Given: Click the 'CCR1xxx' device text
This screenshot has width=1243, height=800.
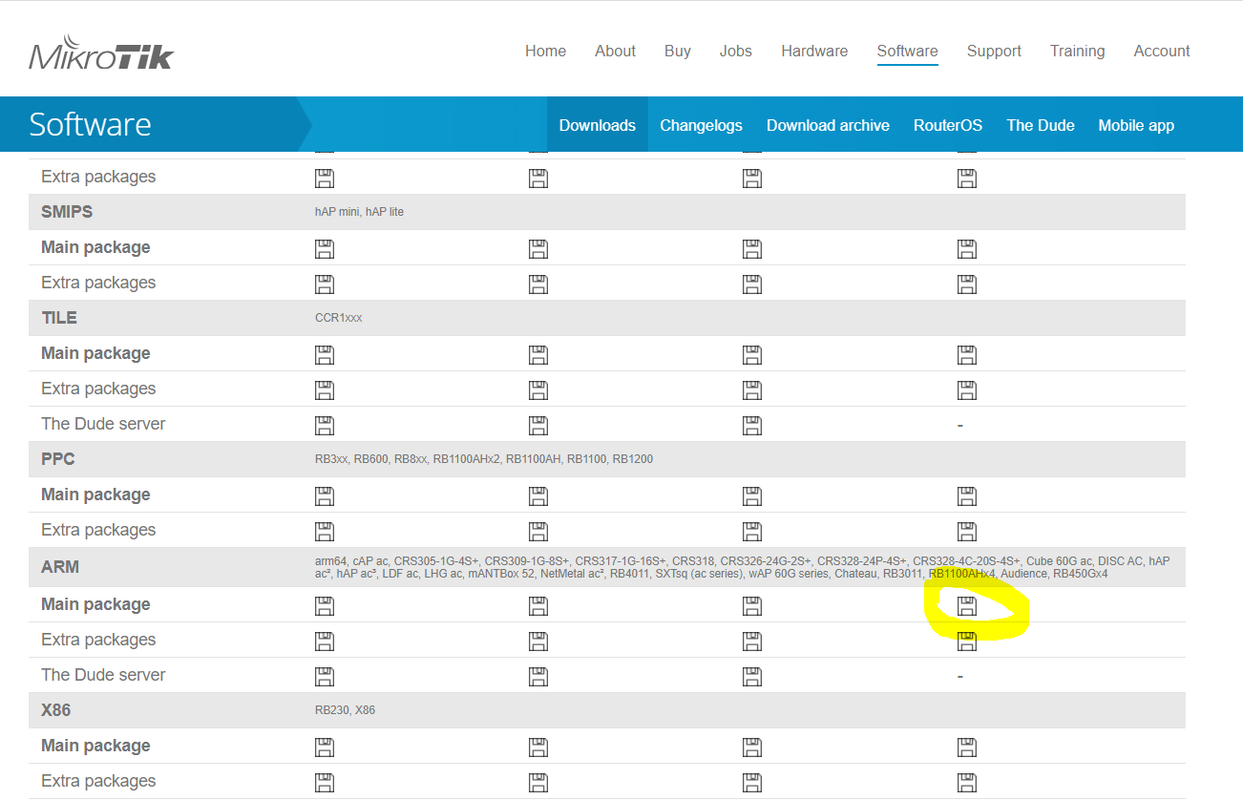Looking at the screenshot, I should click(x=338, y=318).
